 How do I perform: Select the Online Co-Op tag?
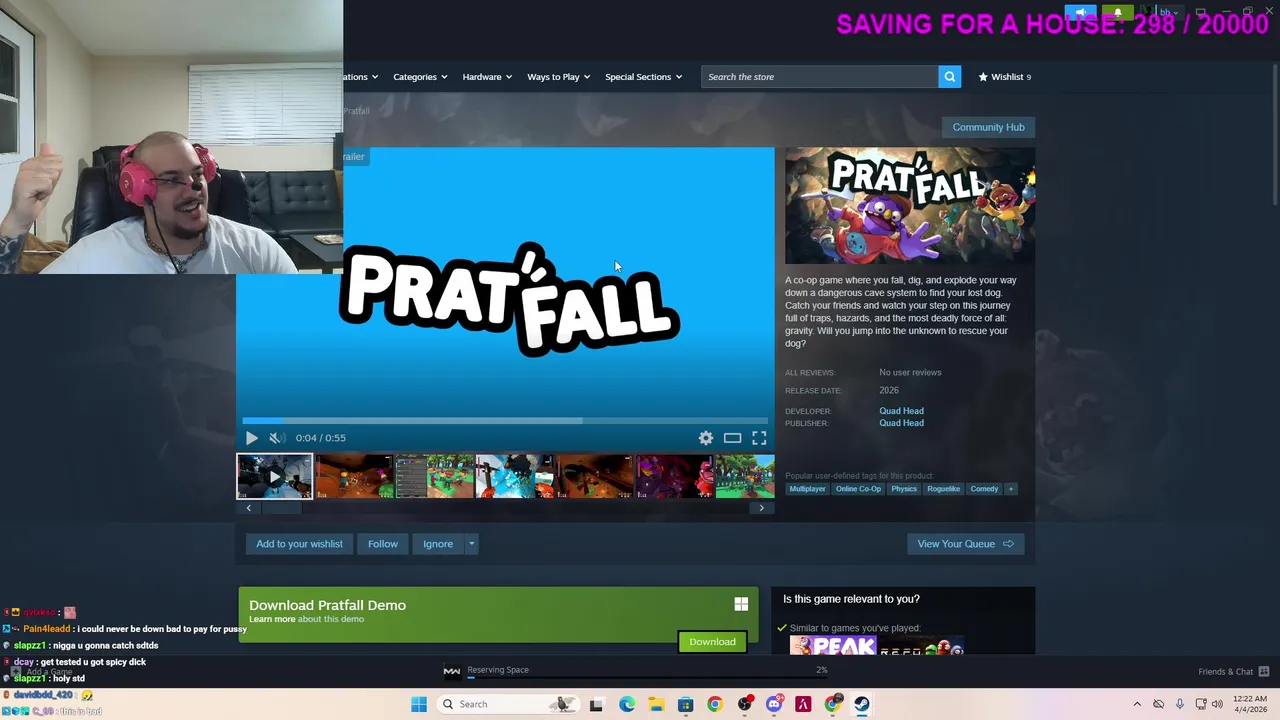pyautogui.click(x=858, y=489)
